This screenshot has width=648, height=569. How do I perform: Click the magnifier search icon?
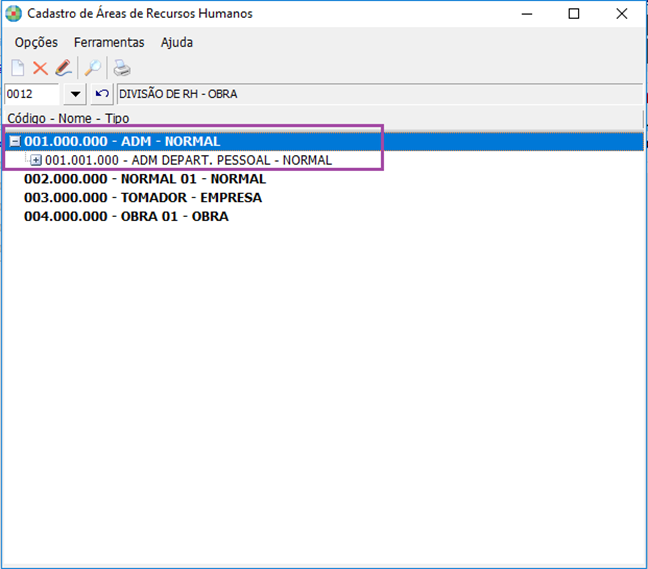click(x=91, y=68)
